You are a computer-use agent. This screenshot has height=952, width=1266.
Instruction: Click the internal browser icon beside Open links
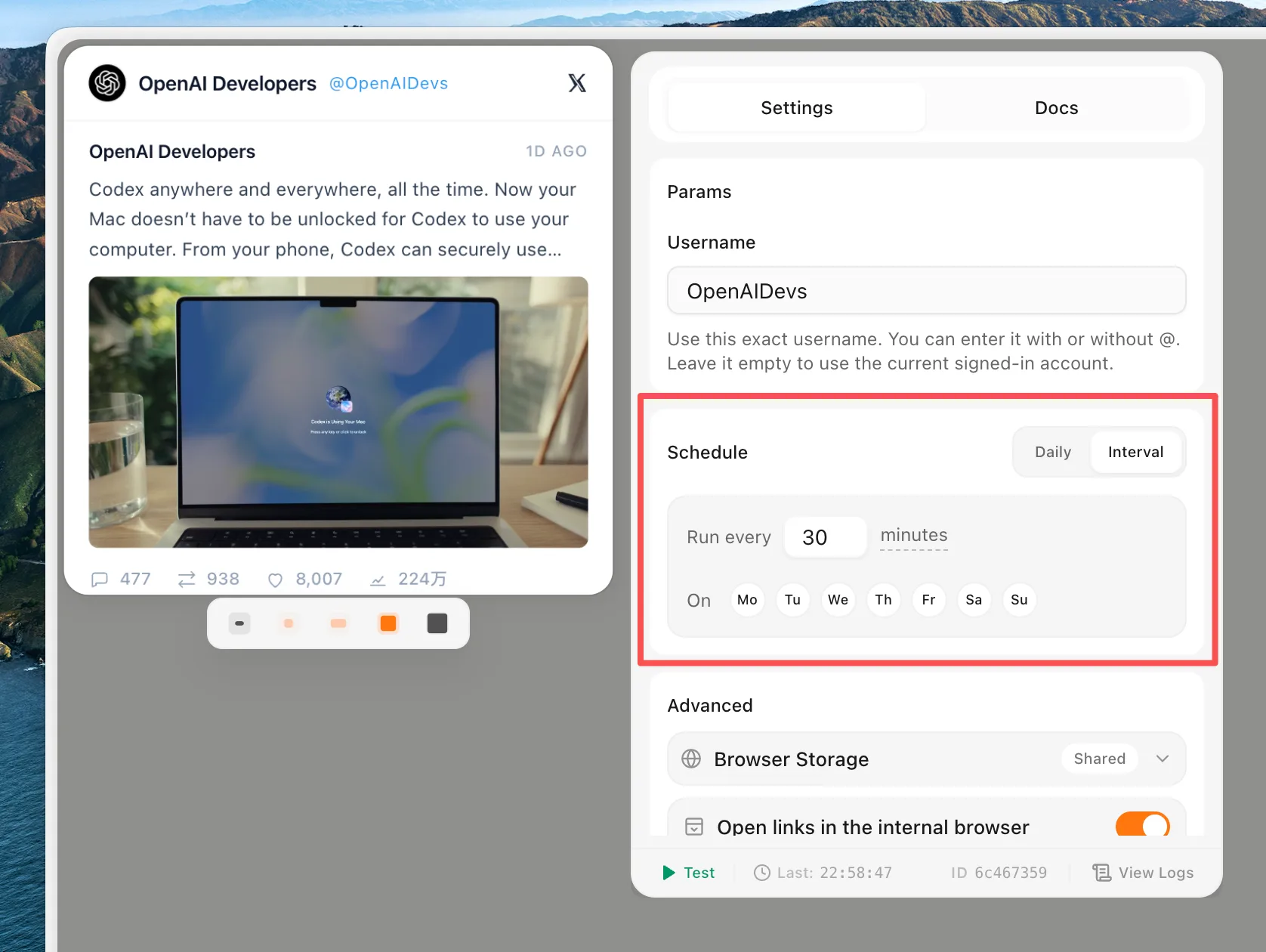click(x=694, y=827)
